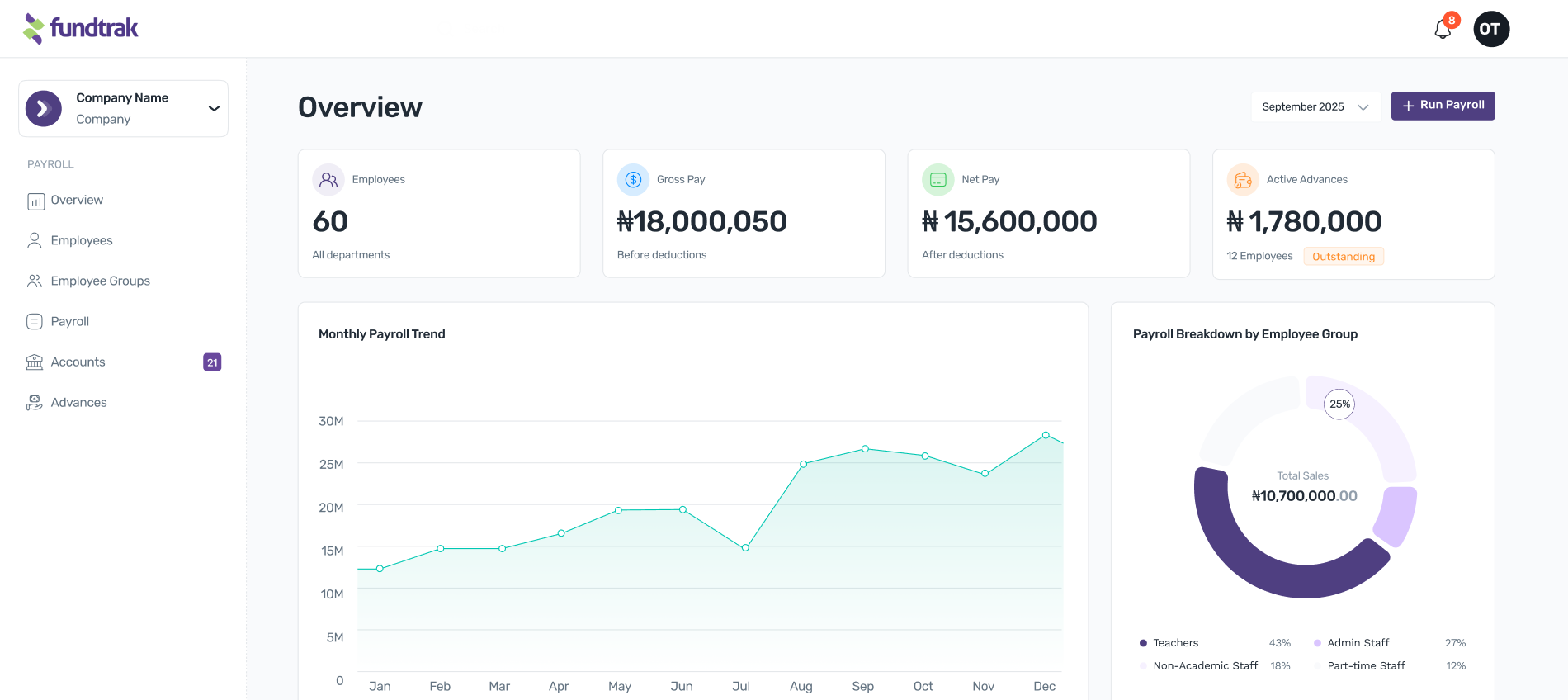
Task: Click the Teachers legend color dot
Action: 1143,643
